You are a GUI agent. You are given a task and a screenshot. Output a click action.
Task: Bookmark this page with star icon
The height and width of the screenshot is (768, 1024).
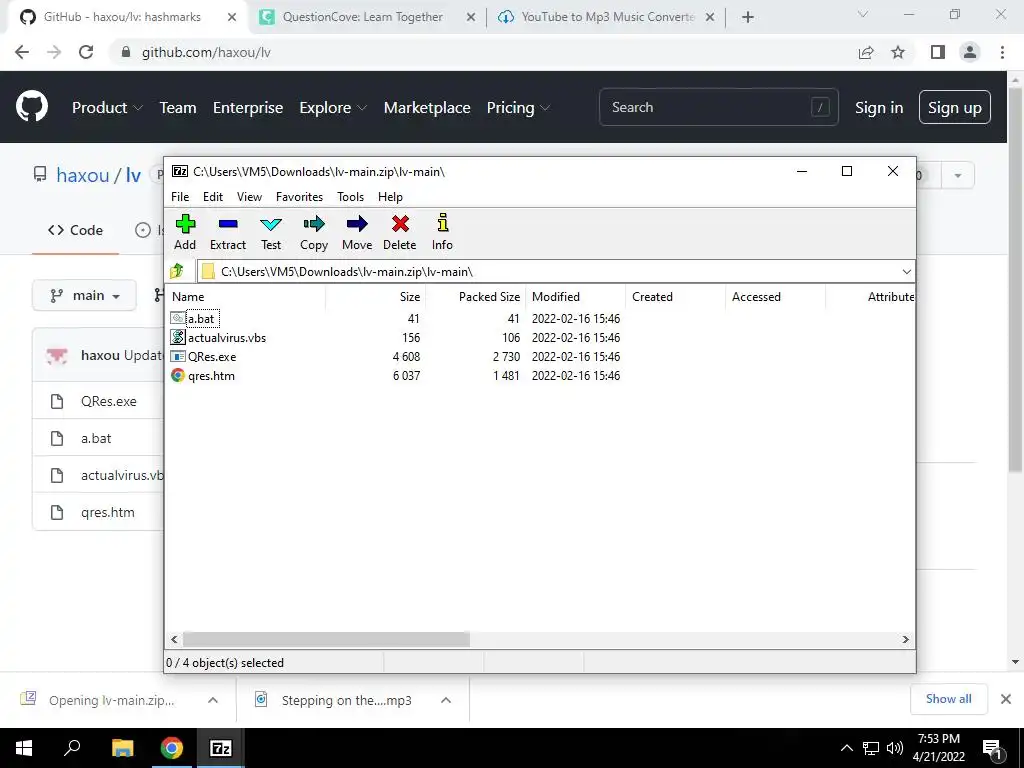898,52
